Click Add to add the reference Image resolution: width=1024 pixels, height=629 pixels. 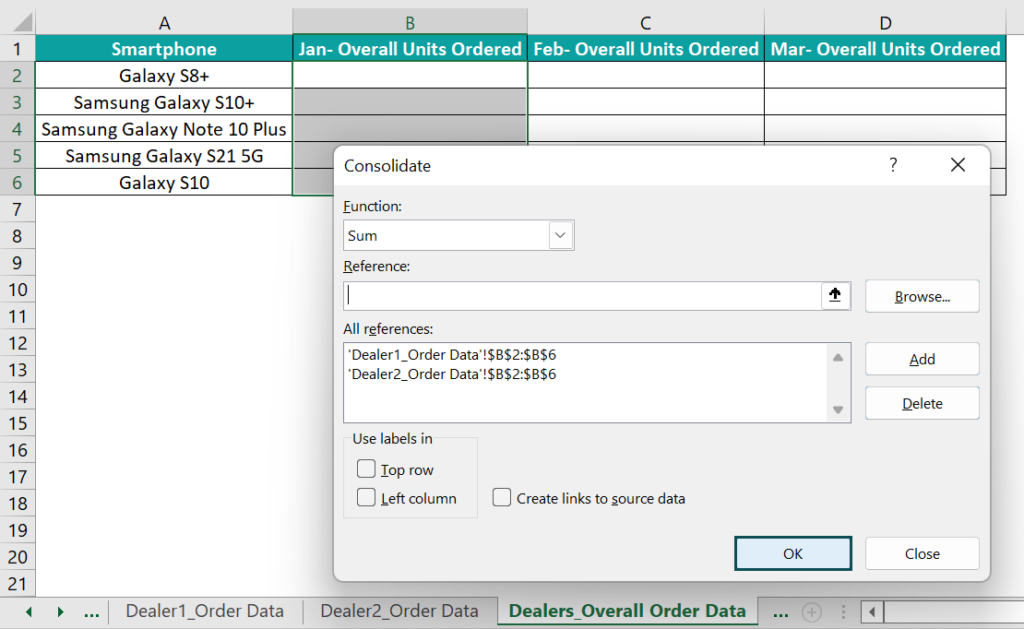[922, 359]
